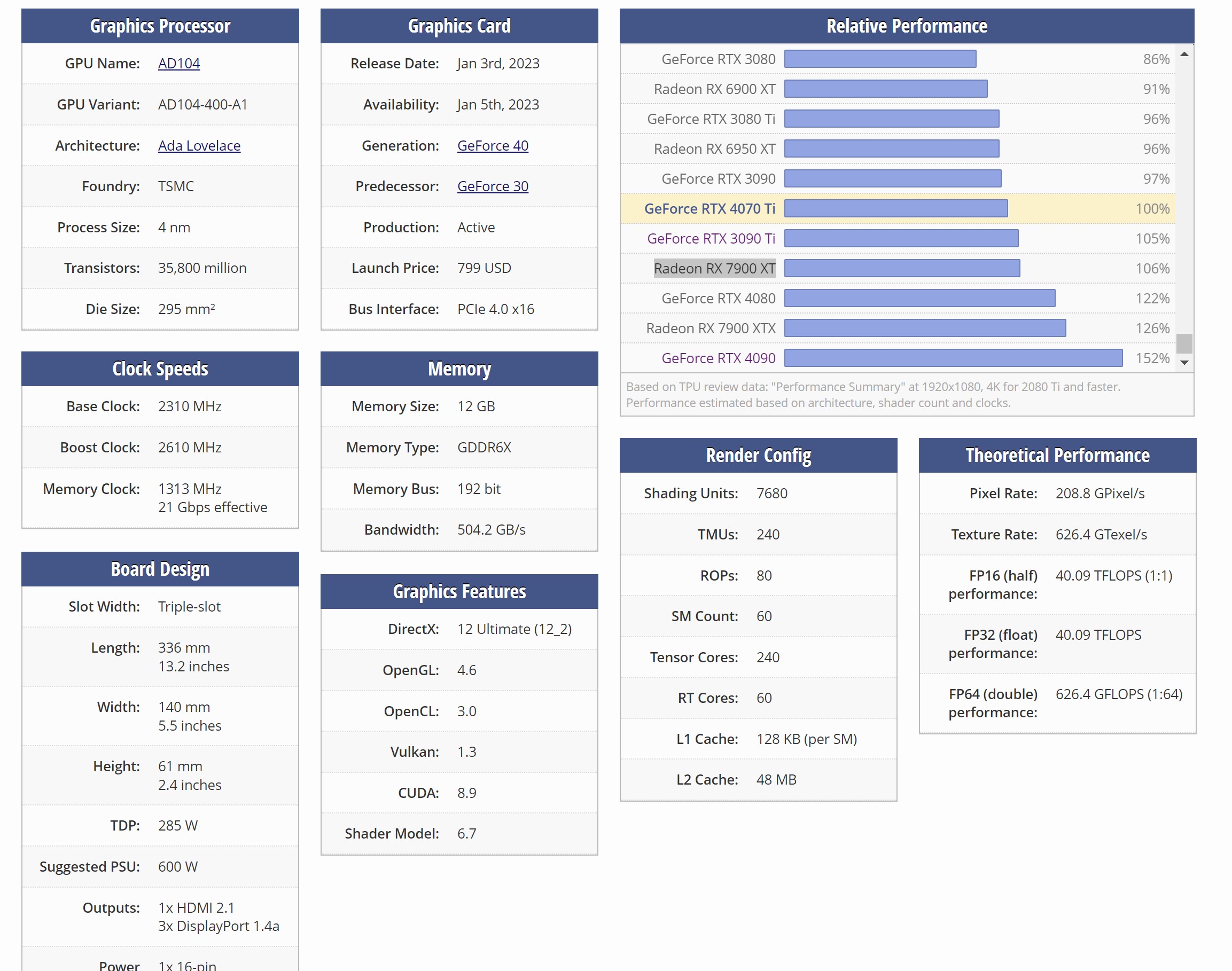Click the L1 Cache value 128 KB (per SM)

click(x=806, y=739)
